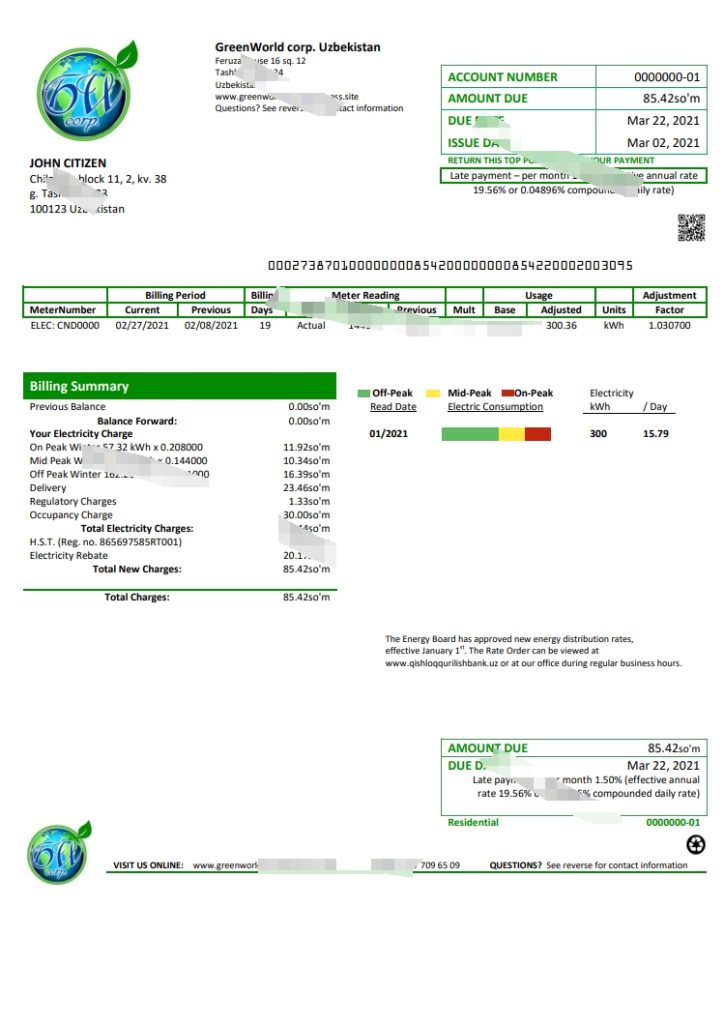724x1024 pixels.
Task: Click the 'Electric Consumption' underlined heading
Action: (x=495, y=407)
